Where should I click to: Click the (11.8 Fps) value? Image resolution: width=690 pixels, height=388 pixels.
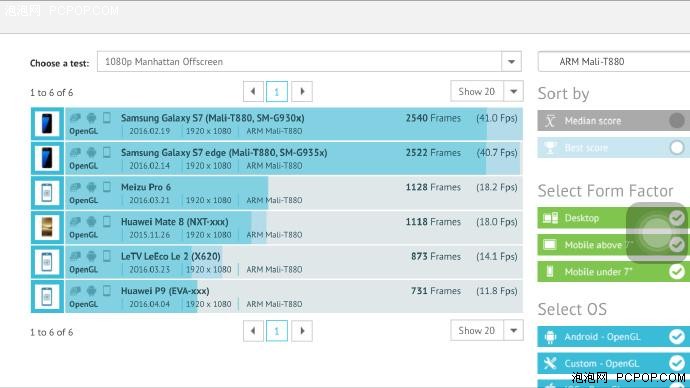[497, 291]
